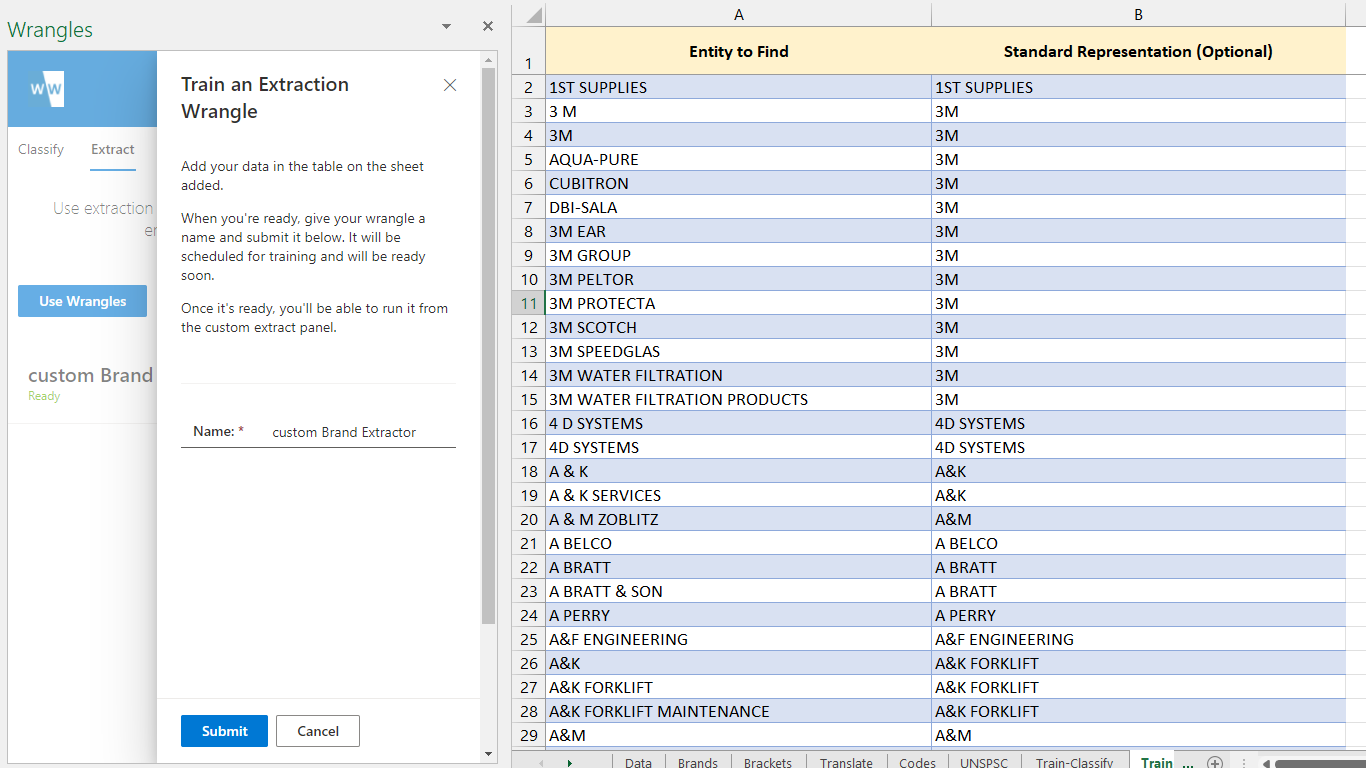This screenshot has height=768, width=1366.
Task: Switch to the Extract tab
Action: point(112,149)
